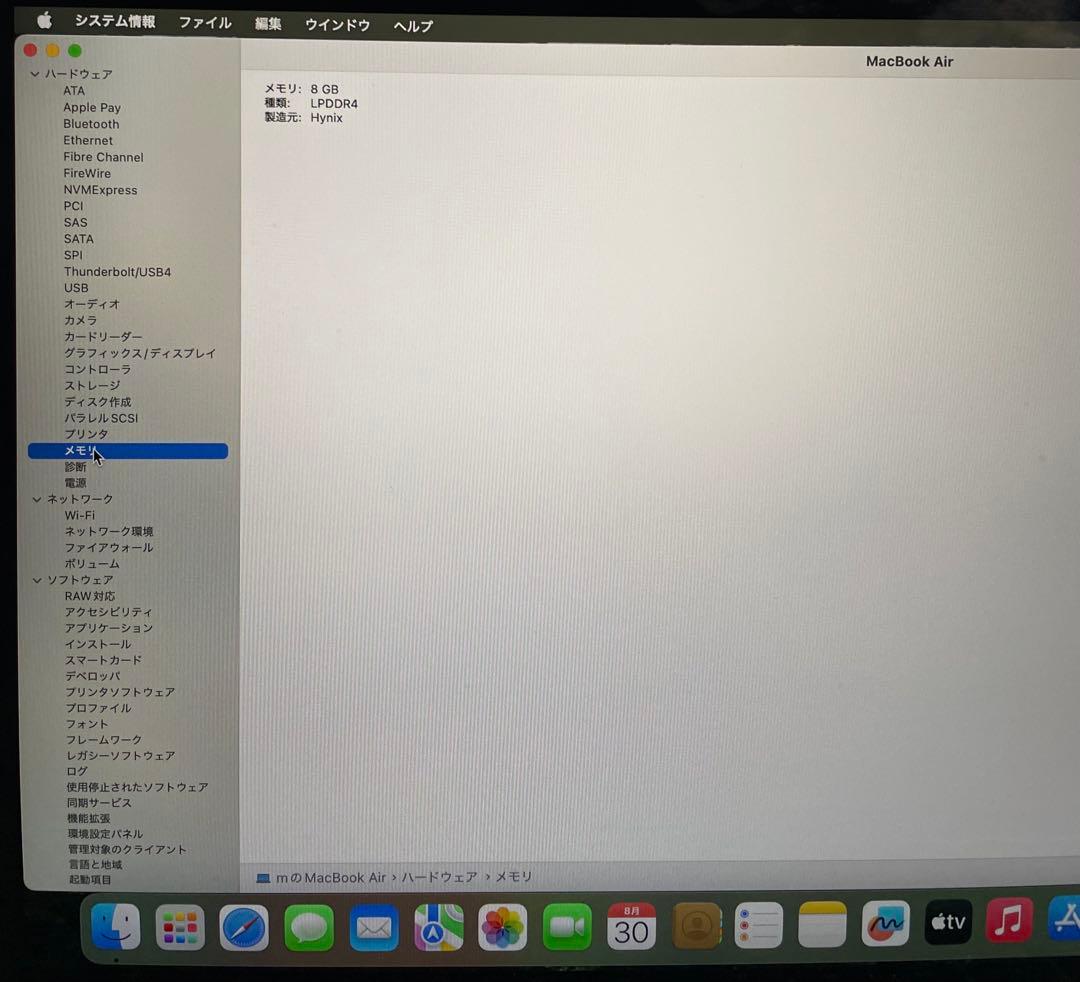Select Wi-Fi in the sidebar
This screenshot has height=982, width=1080.
tap(80, 515)
